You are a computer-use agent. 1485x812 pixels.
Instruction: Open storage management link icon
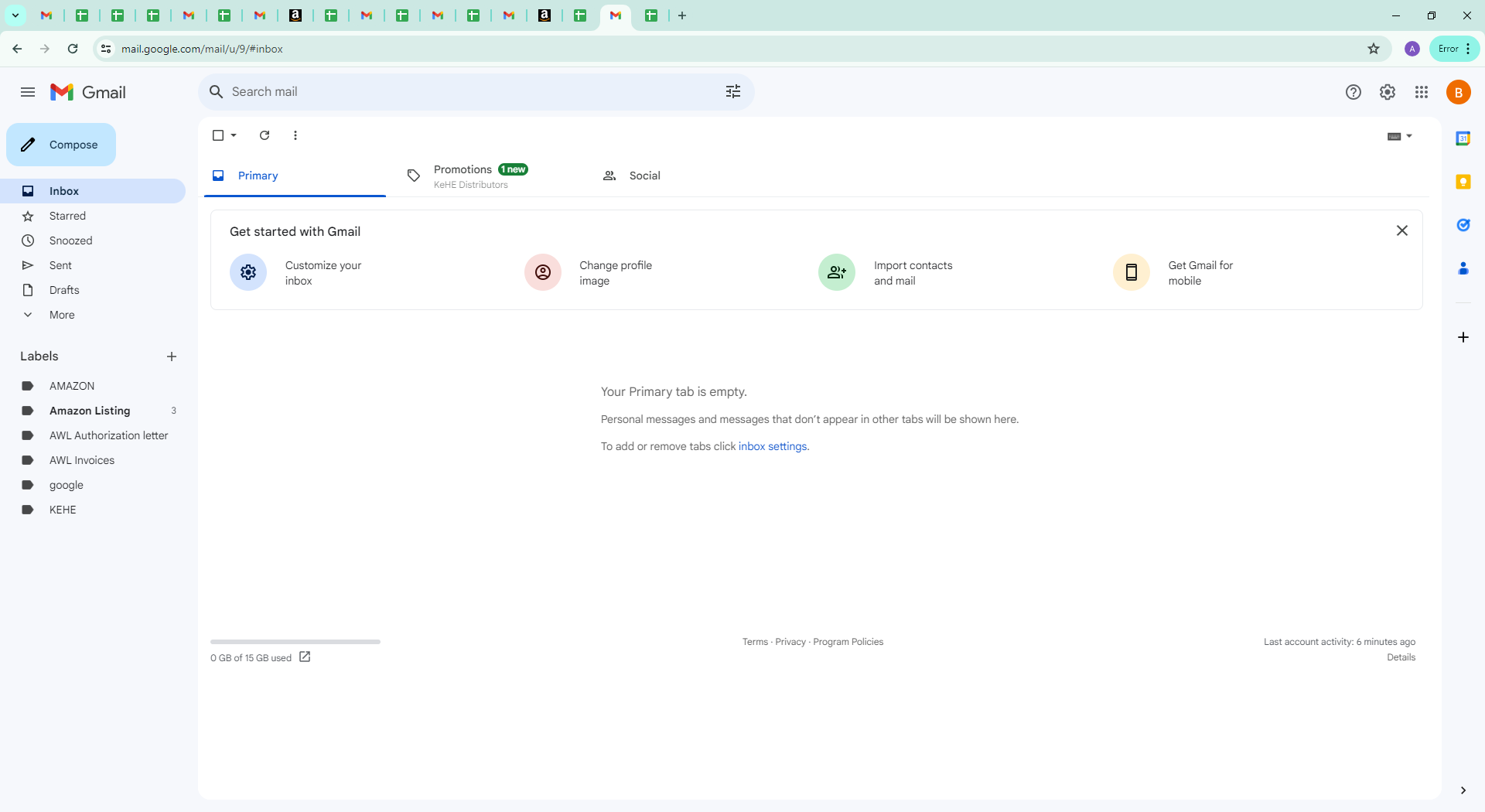coord(305,657)
